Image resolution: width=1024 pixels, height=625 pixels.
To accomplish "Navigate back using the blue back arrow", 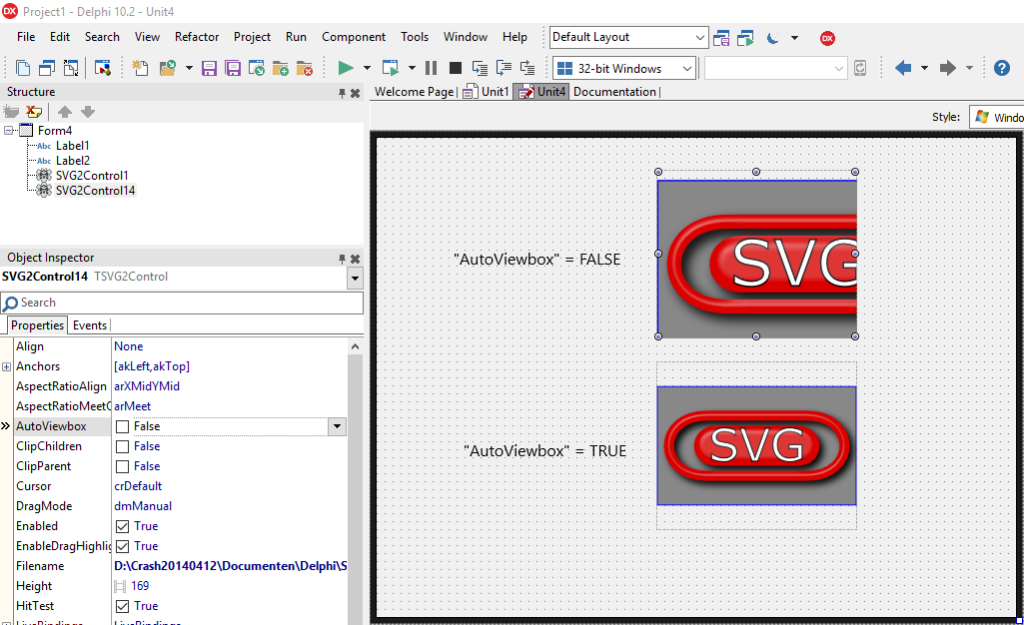I will (904, 67).
